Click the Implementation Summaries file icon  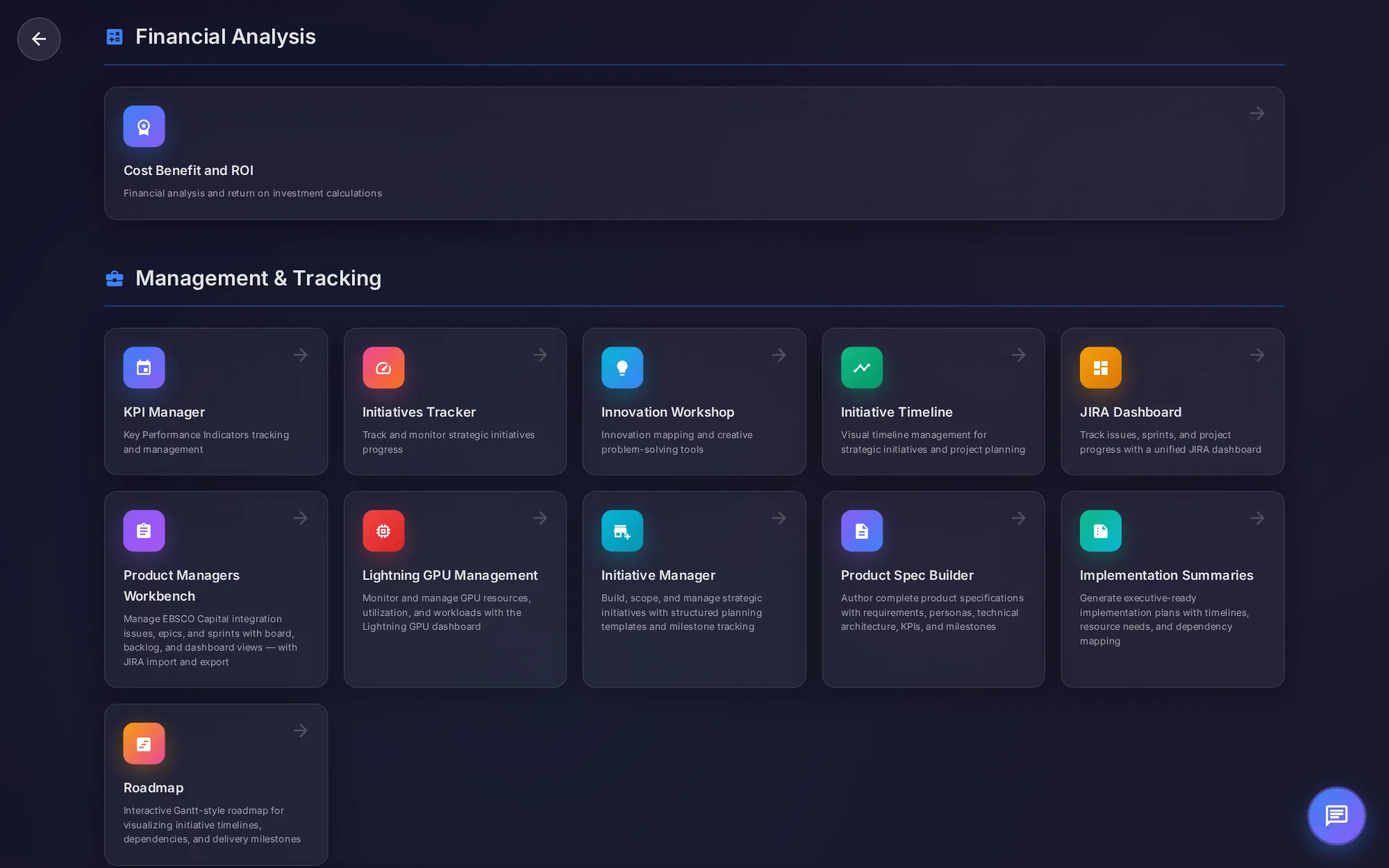click(x=1101, y=531)
